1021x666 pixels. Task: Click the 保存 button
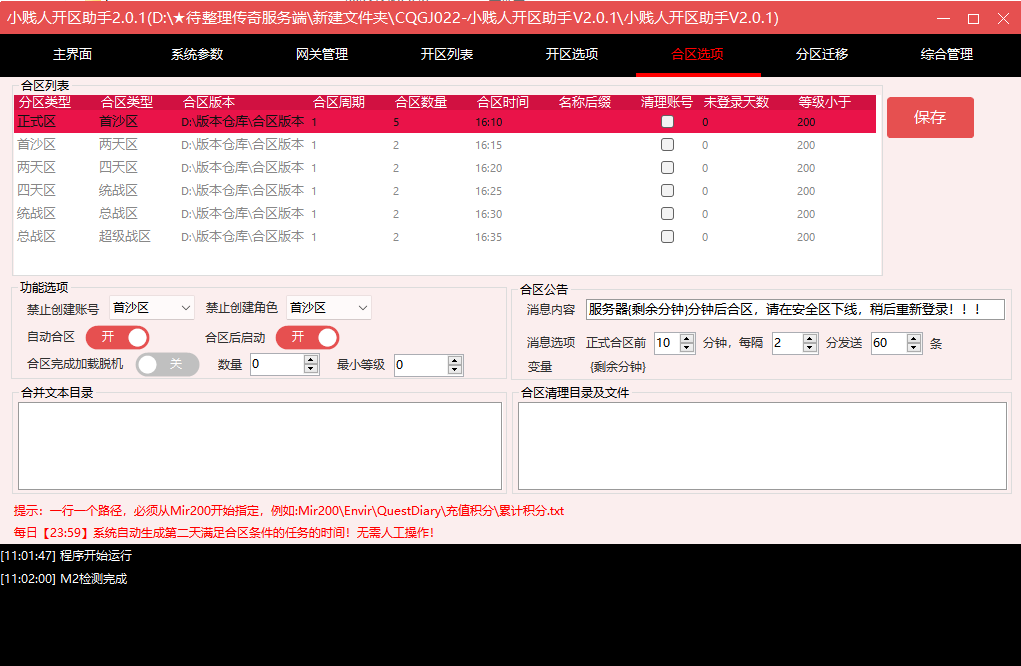pos(929,118)
